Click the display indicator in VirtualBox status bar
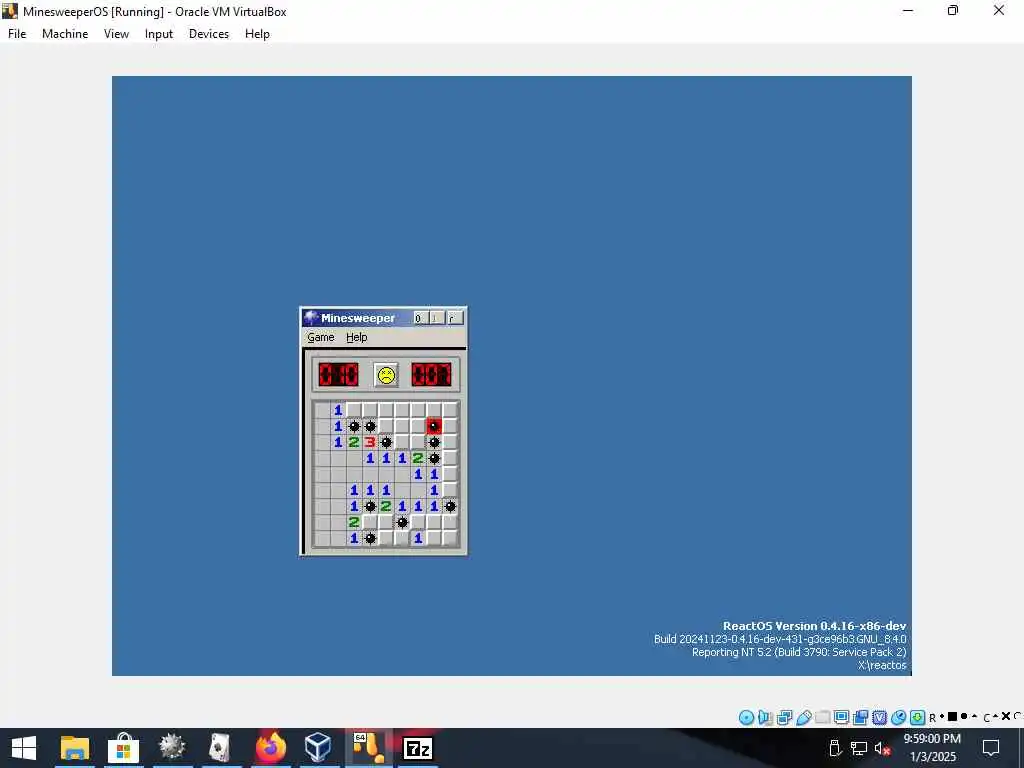This screenshot has height=768, width=1024. 841,718
